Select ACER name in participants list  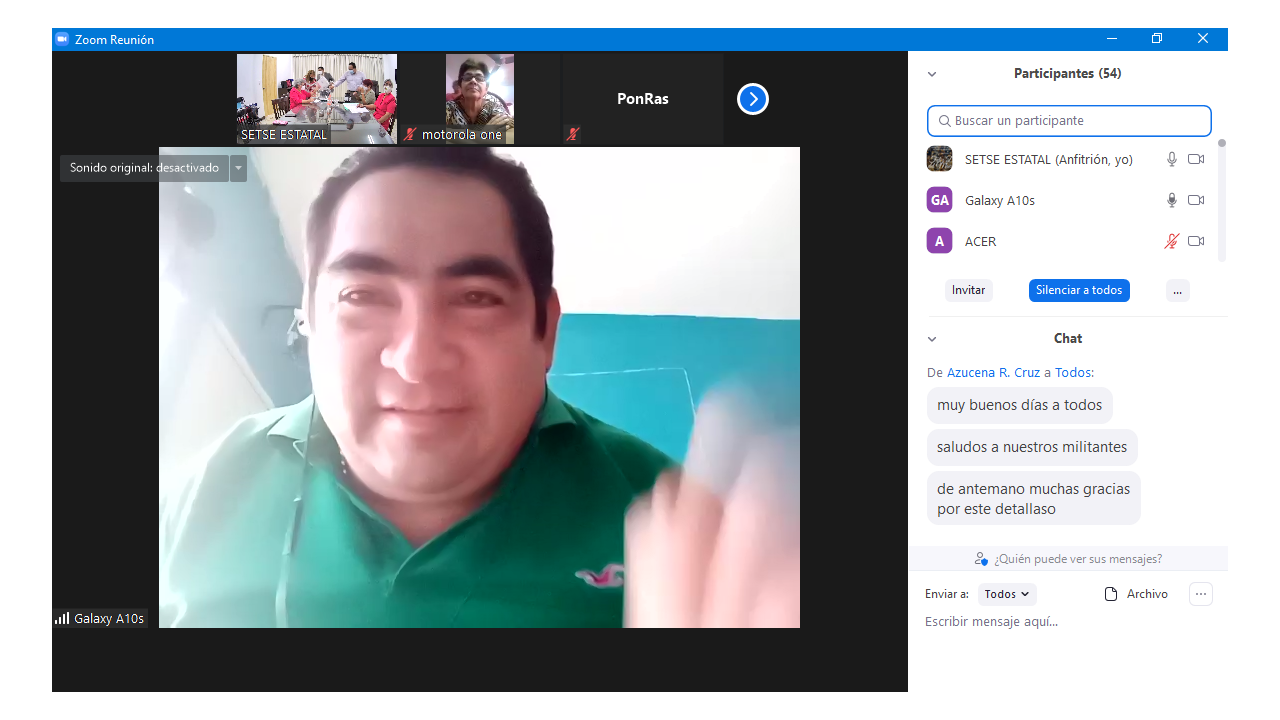point(980,241)
